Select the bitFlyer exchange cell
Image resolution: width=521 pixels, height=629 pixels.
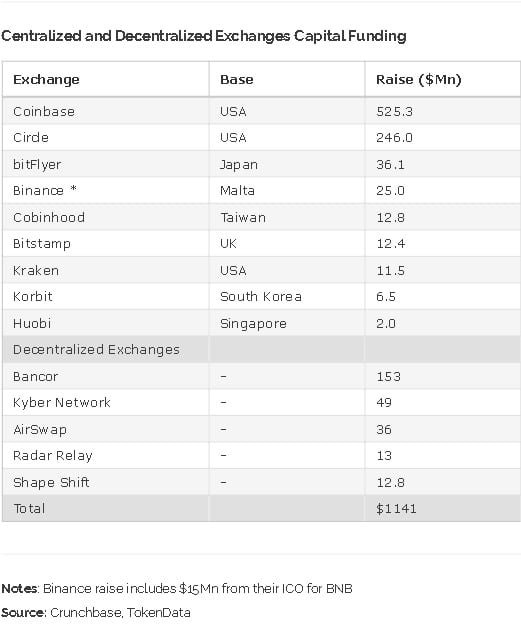(x=37, y=164)
